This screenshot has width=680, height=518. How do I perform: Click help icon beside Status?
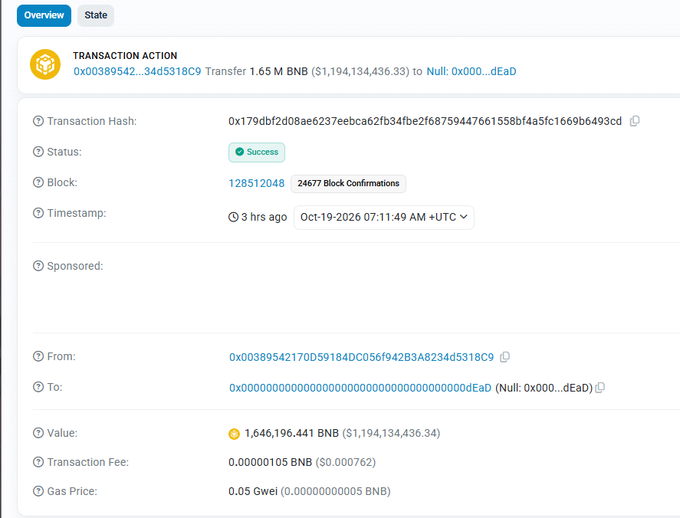point(38,152)
